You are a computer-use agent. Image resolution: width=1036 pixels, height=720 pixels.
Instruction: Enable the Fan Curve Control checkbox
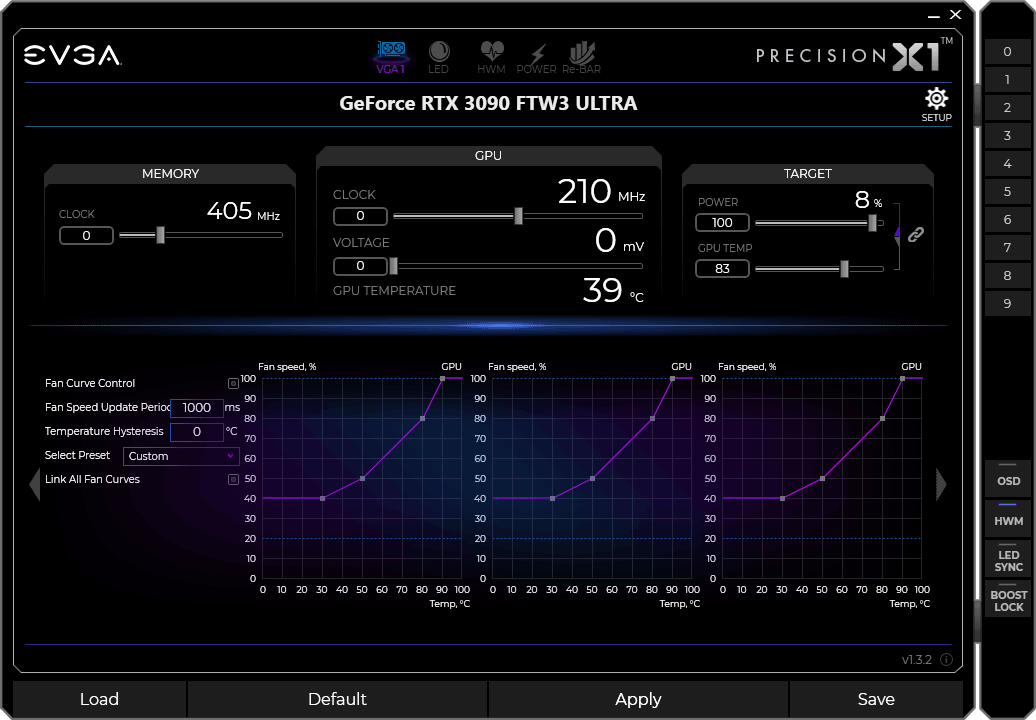pyautogui.click(x=234, y=383)
